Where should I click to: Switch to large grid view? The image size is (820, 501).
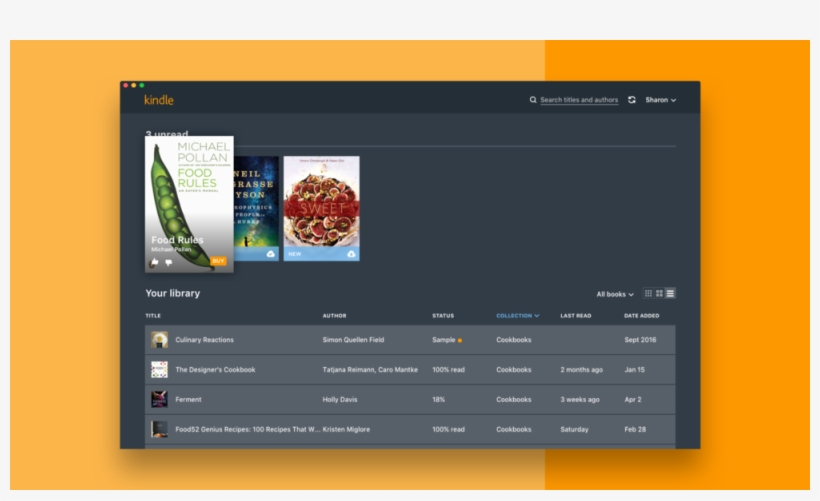click(659, 293)
